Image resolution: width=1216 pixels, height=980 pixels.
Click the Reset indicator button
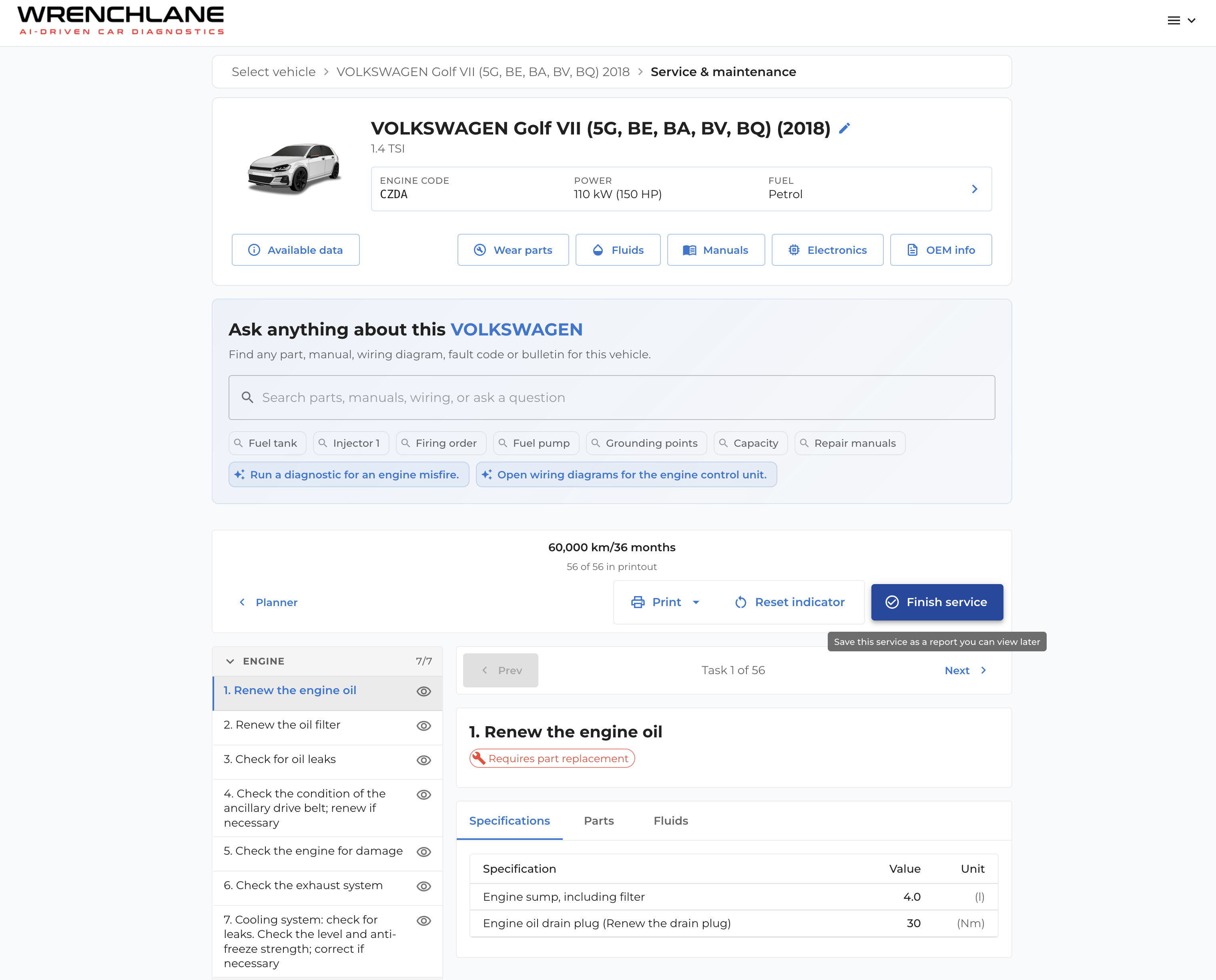click(790, 602)
